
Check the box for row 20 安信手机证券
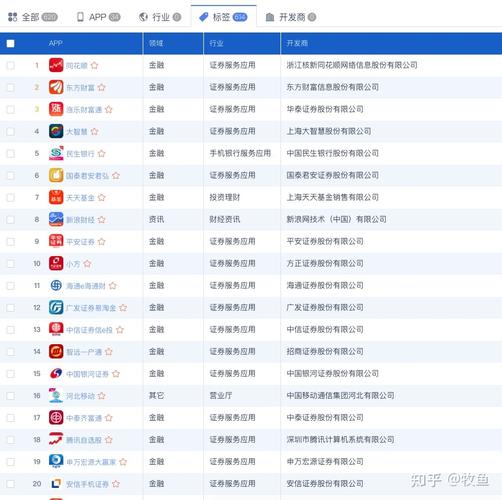[x=10, y=484]
